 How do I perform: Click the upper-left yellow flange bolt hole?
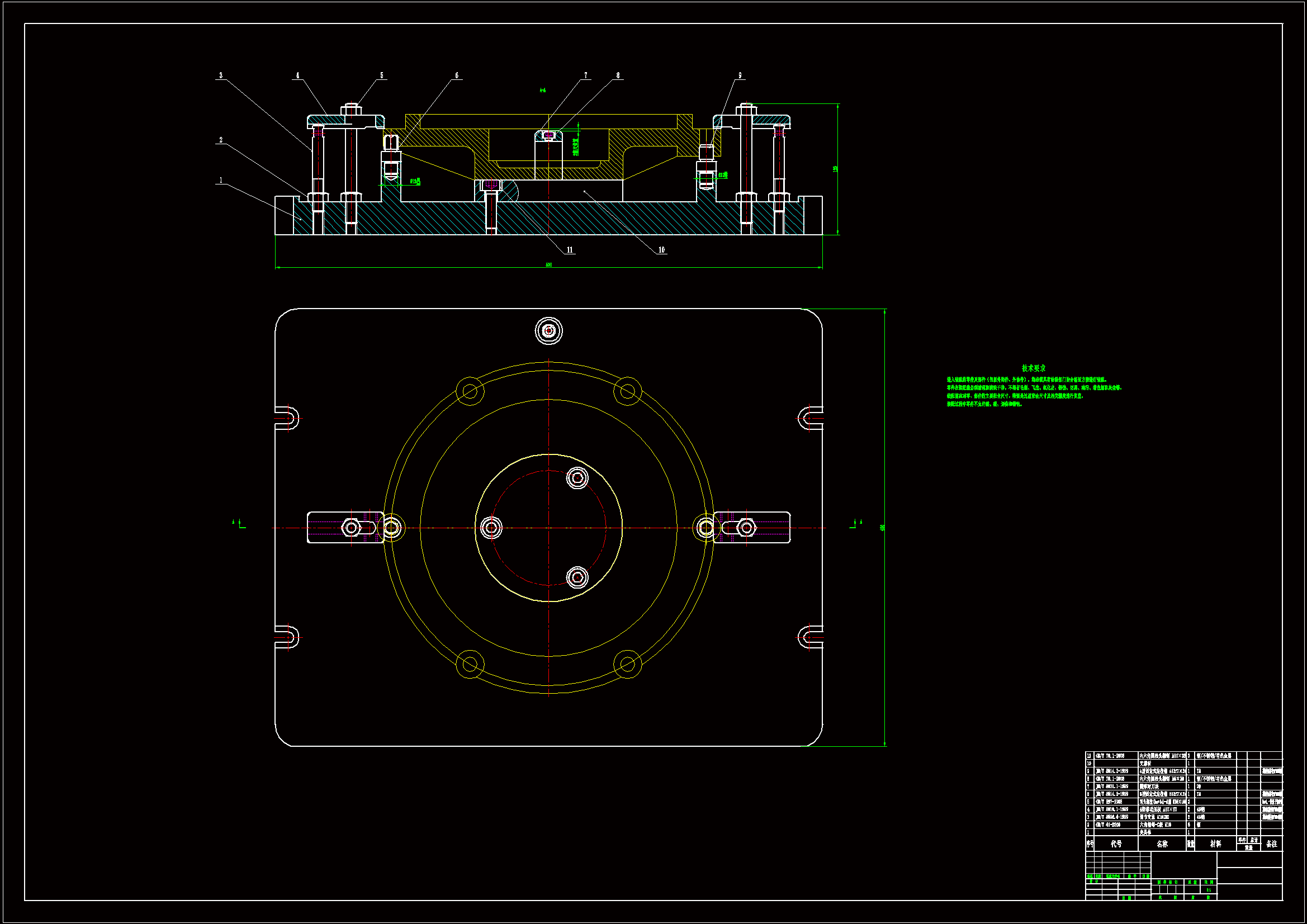click(x=470, y=391)
